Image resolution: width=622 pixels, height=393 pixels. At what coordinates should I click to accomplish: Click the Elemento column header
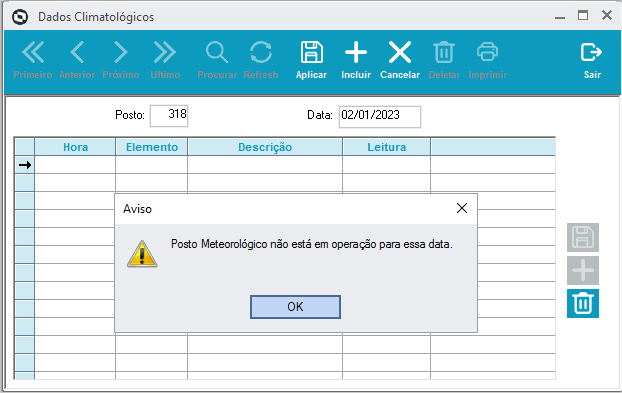click(152, 147)
